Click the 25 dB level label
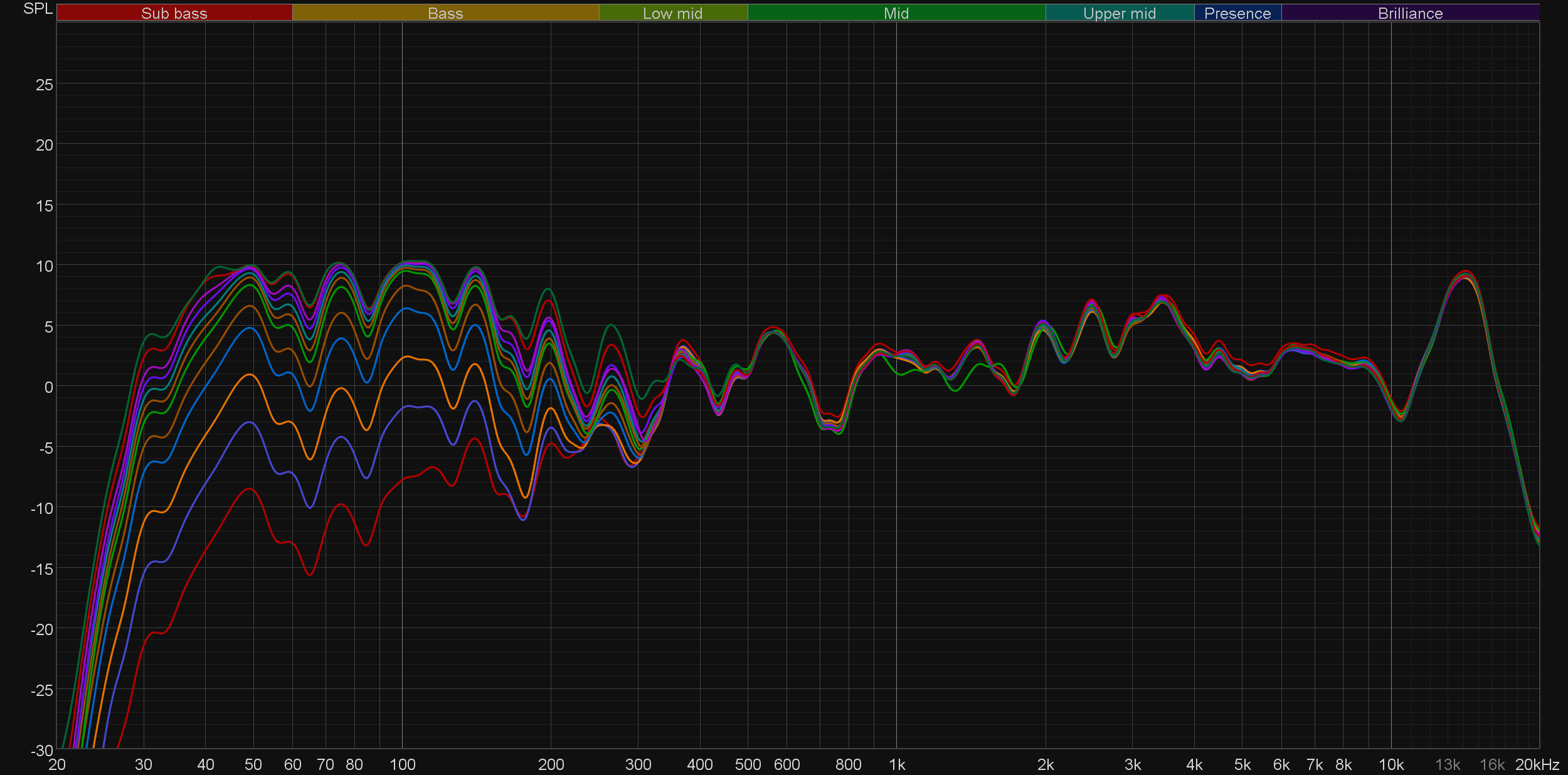 (44, 85)
